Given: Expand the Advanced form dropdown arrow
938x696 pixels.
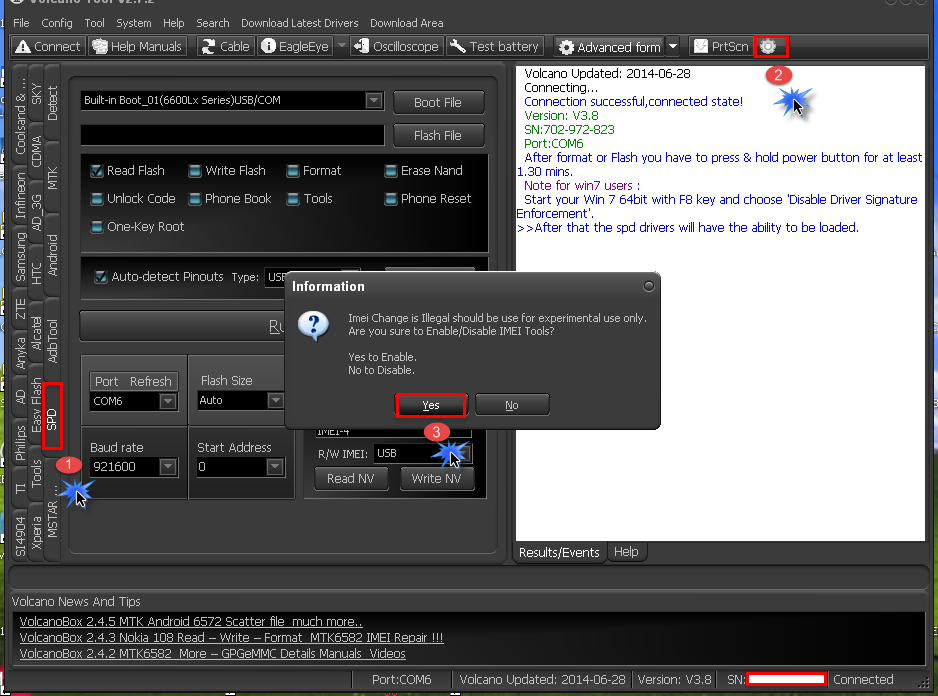Looking at the screenshot, I should (x=673, y=47).
